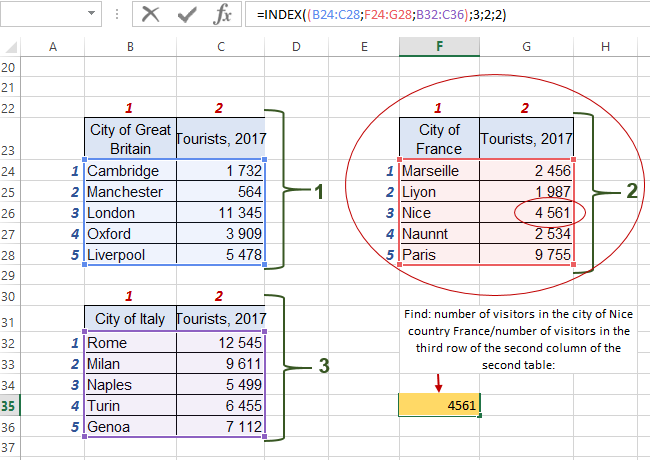Select the Nice tourists cell 4 561
Screen dimensions: 650x460
pos(527,213)
